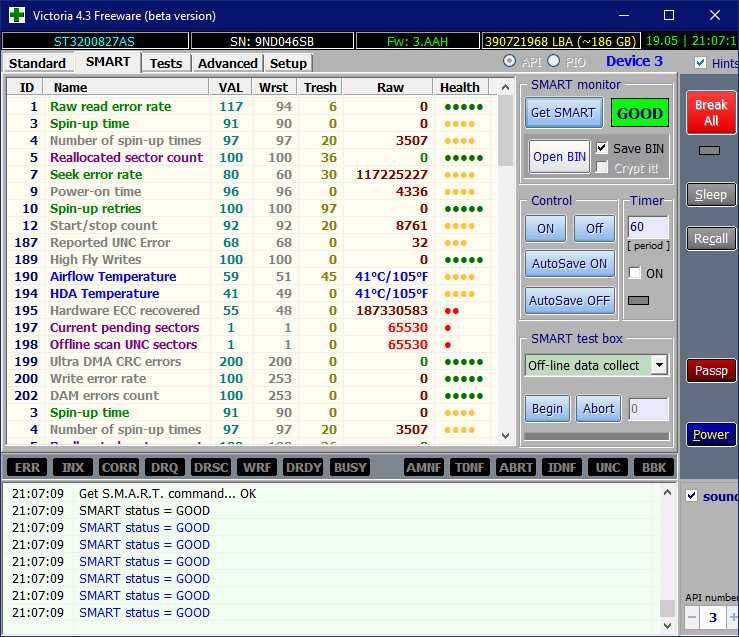Toggle the Save BIN checkbox
Image resolution: width=739 pixels, height=637 pixels.
(x=601, y=148)
